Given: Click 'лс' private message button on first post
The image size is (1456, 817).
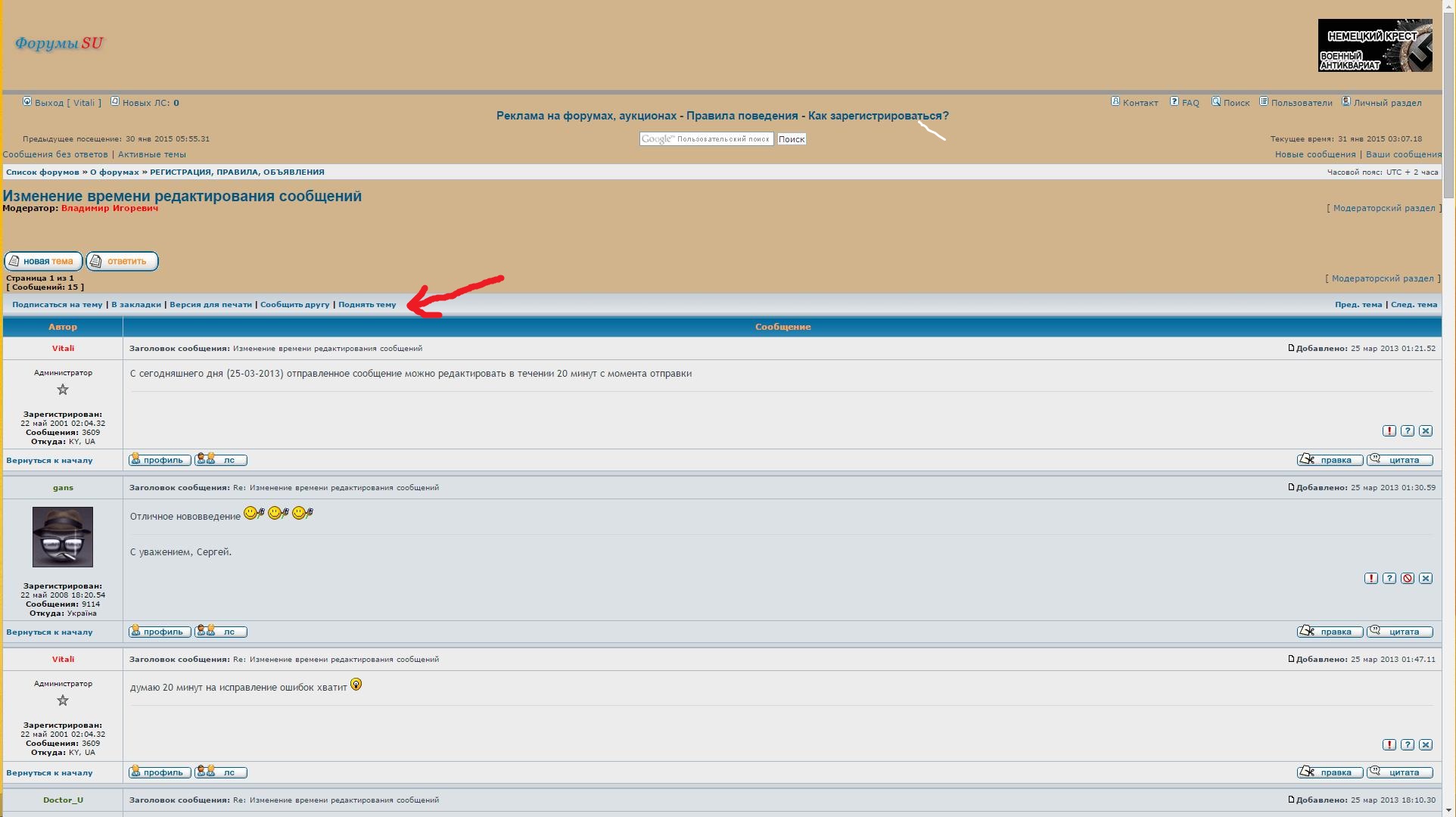Looking at the screenshot, I should 220,460.
